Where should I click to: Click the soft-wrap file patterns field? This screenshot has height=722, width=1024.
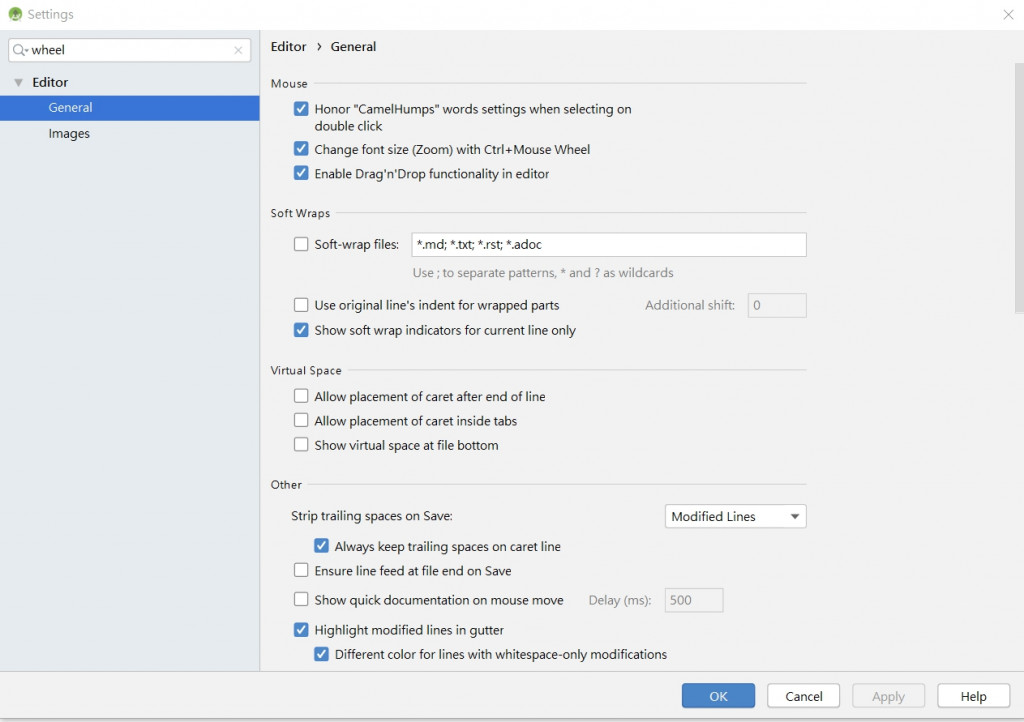tap(608, 245)
